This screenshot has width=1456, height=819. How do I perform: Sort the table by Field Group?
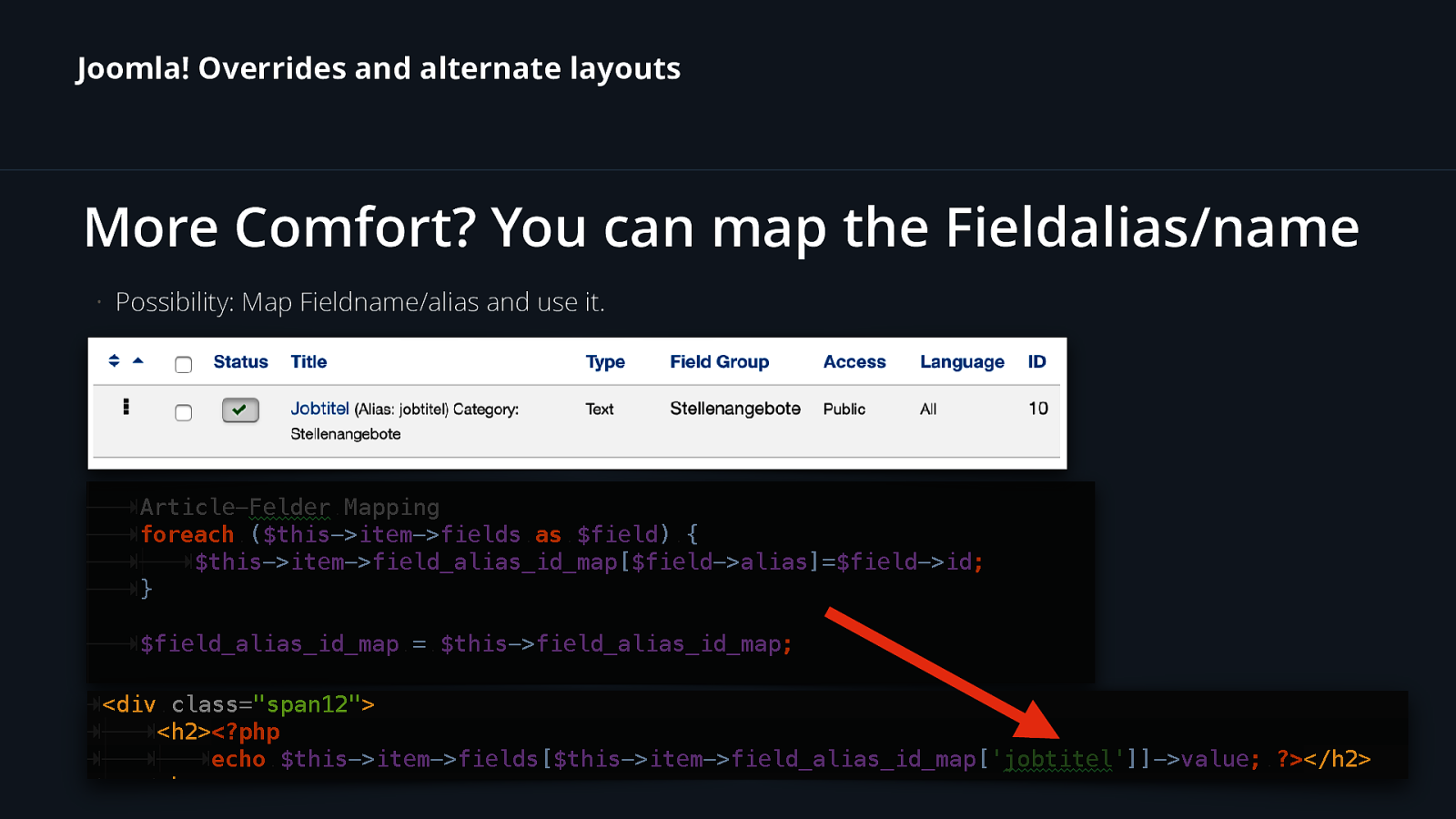coord(719,361)
